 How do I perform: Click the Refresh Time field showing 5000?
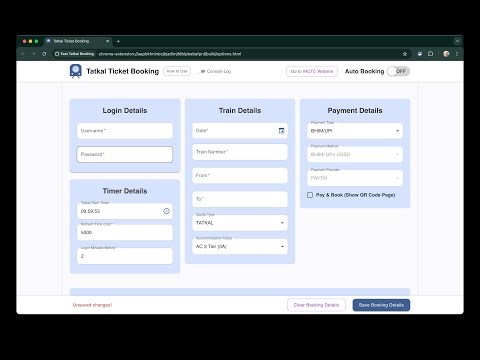point(125,232)
